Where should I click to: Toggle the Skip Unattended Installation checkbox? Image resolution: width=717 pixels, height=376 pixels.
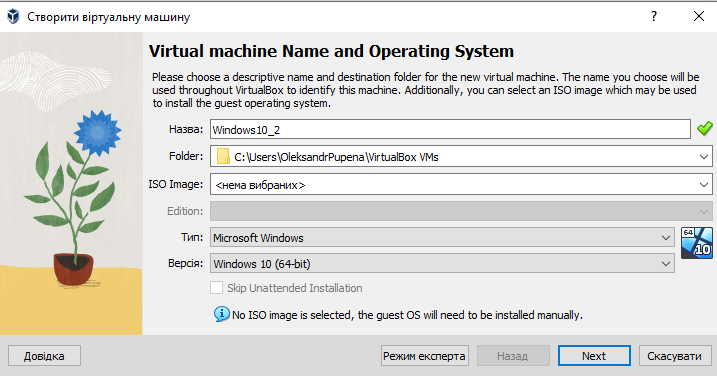tap(216, 288)
